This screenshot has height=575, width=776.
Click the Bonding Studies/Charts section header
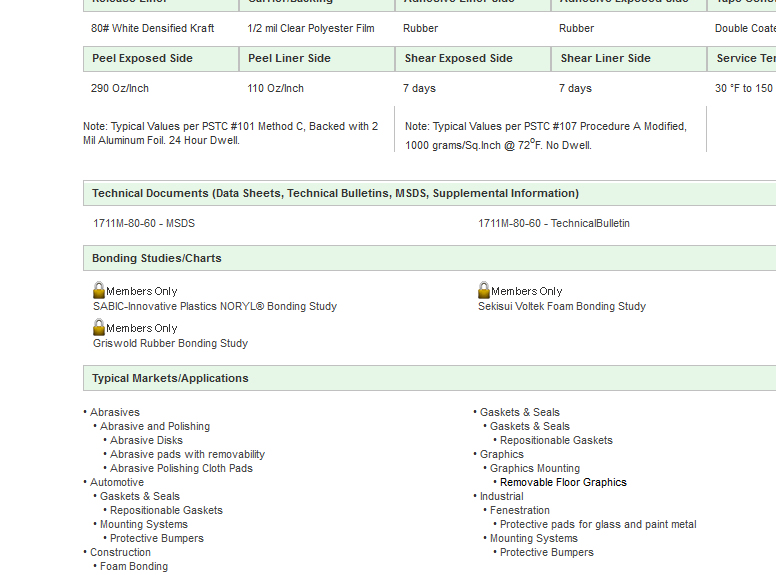[x=157, y=258]
